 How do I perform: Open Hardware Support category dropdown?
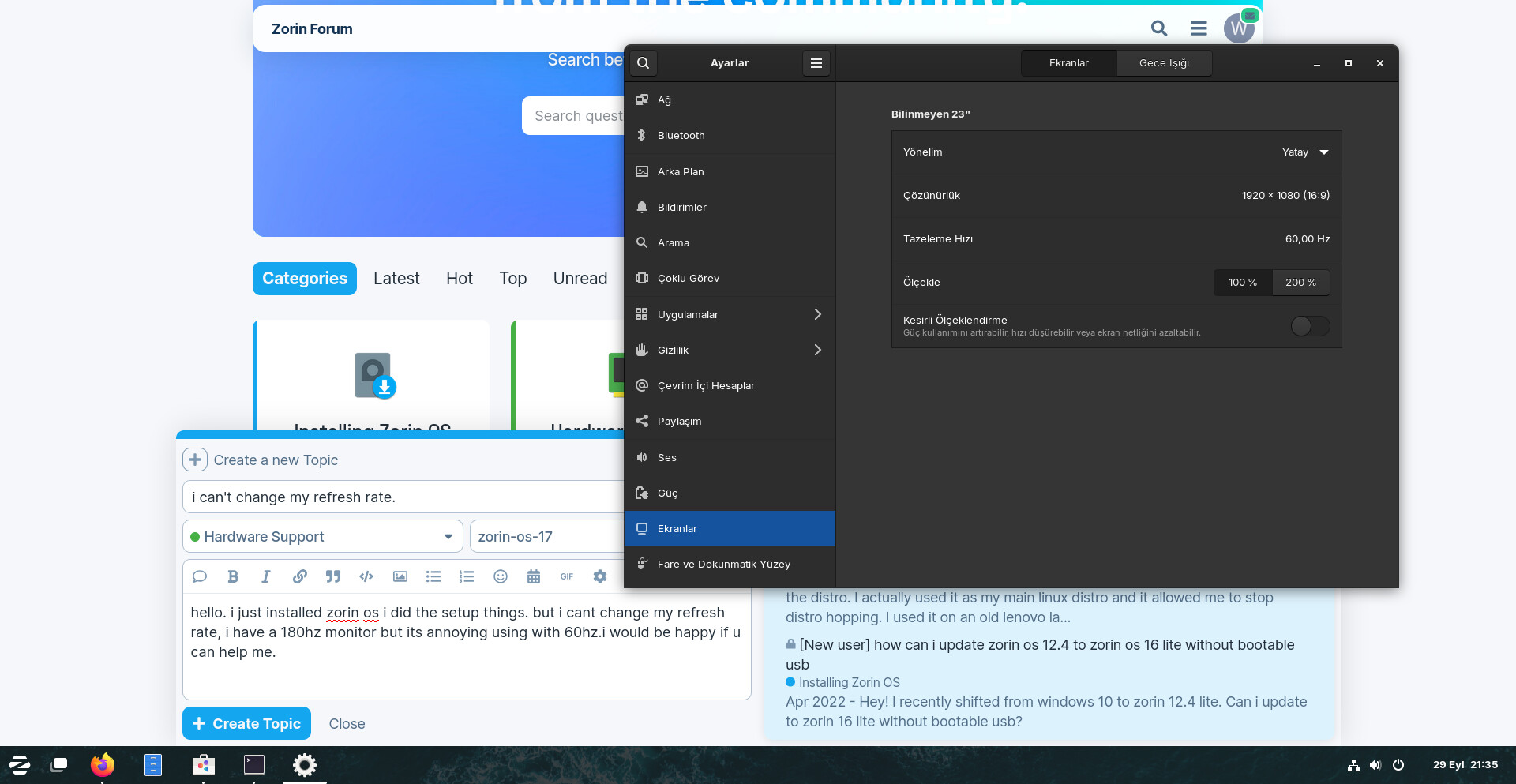[323, 537]
